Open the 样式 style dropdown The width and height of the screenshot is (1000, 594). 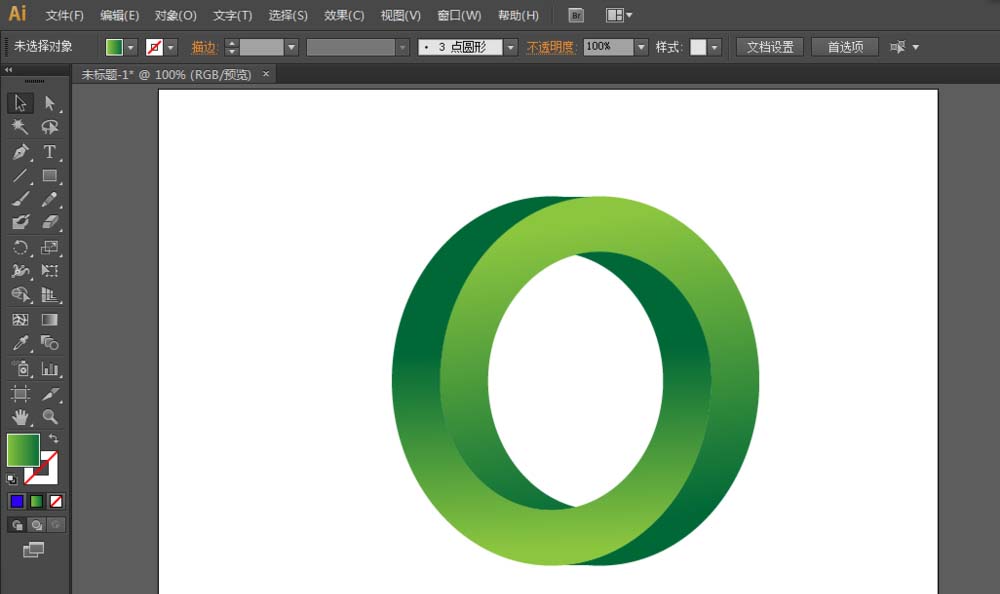(x=712, y=46)
